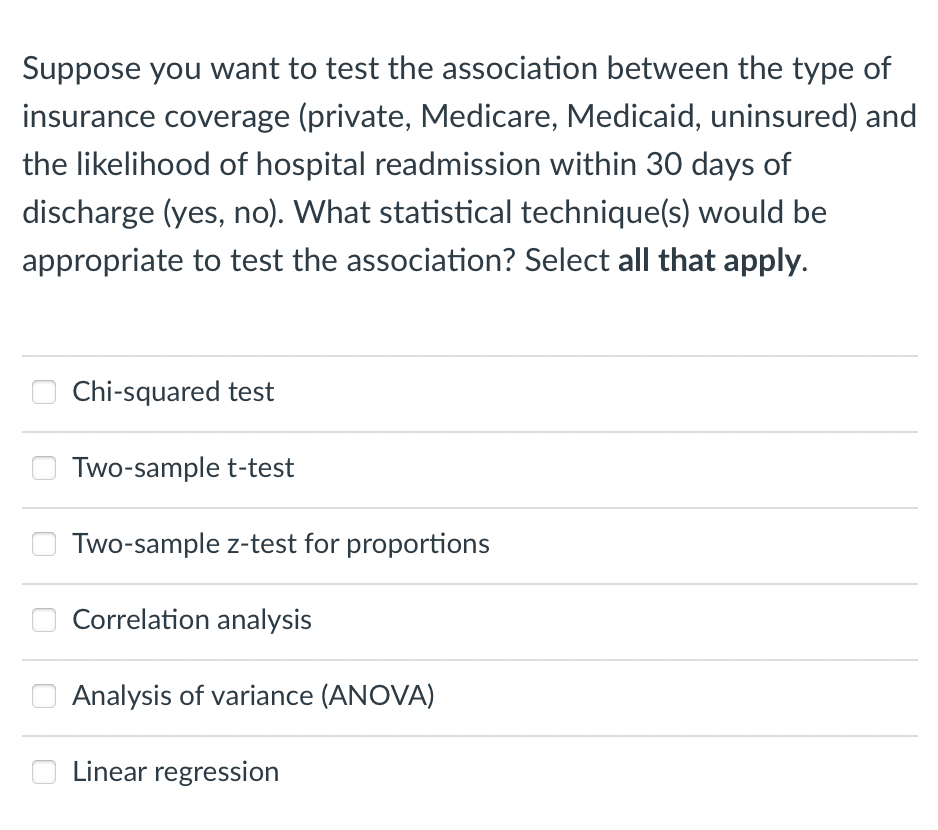Check the Chi-squared test checkbox

(x=44, y=392)
